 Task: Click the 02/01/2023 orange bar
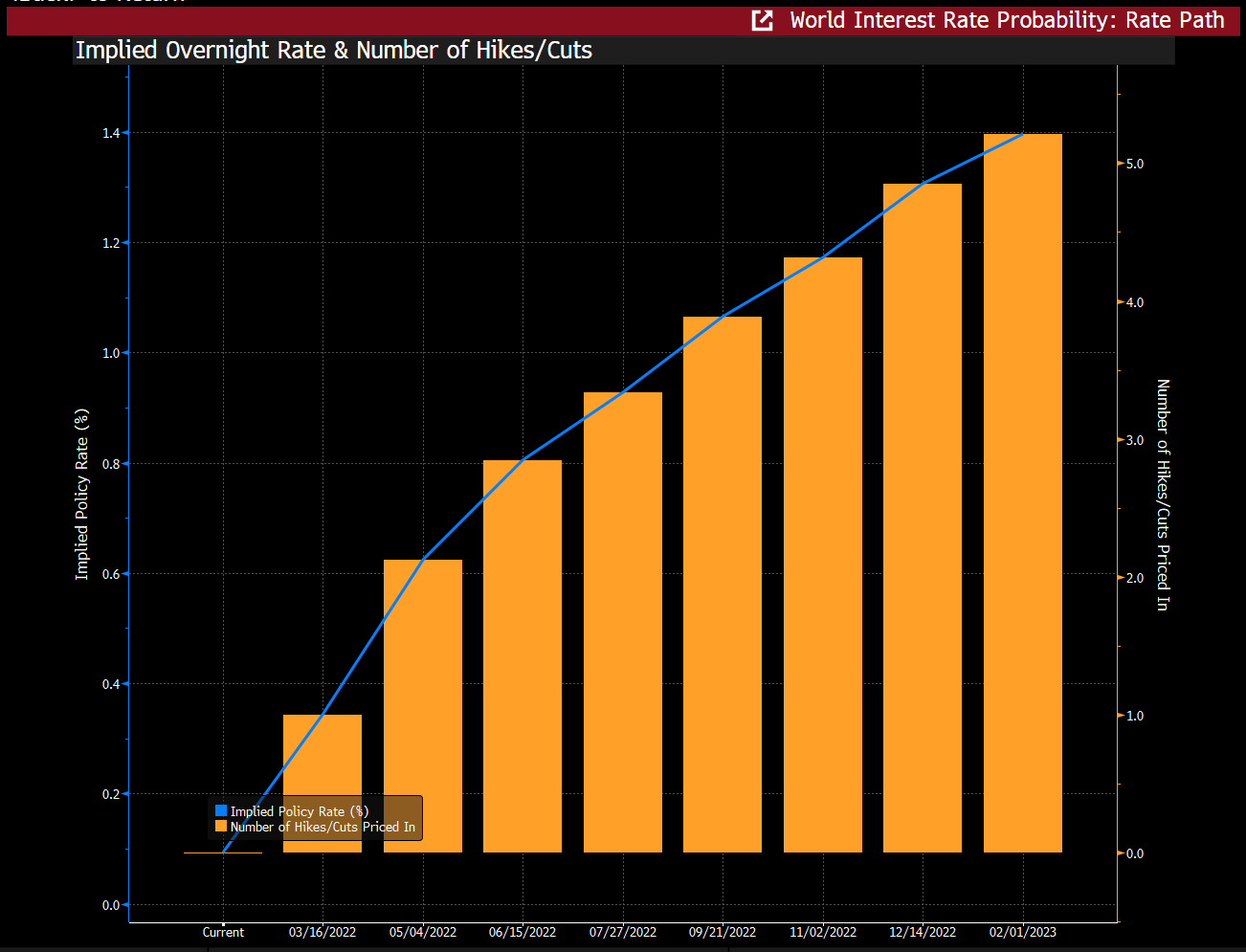pyautogui.click(x=1023, y=493)
